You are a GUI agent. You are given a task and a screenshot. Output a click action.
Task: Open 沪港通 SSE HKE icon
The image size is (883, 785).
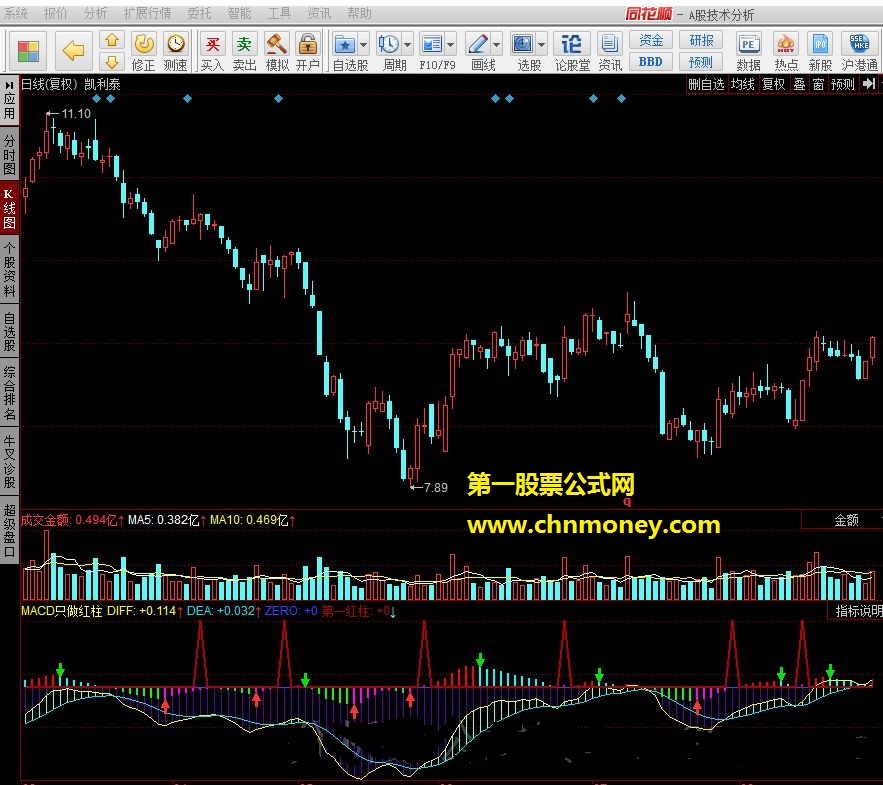859,44
